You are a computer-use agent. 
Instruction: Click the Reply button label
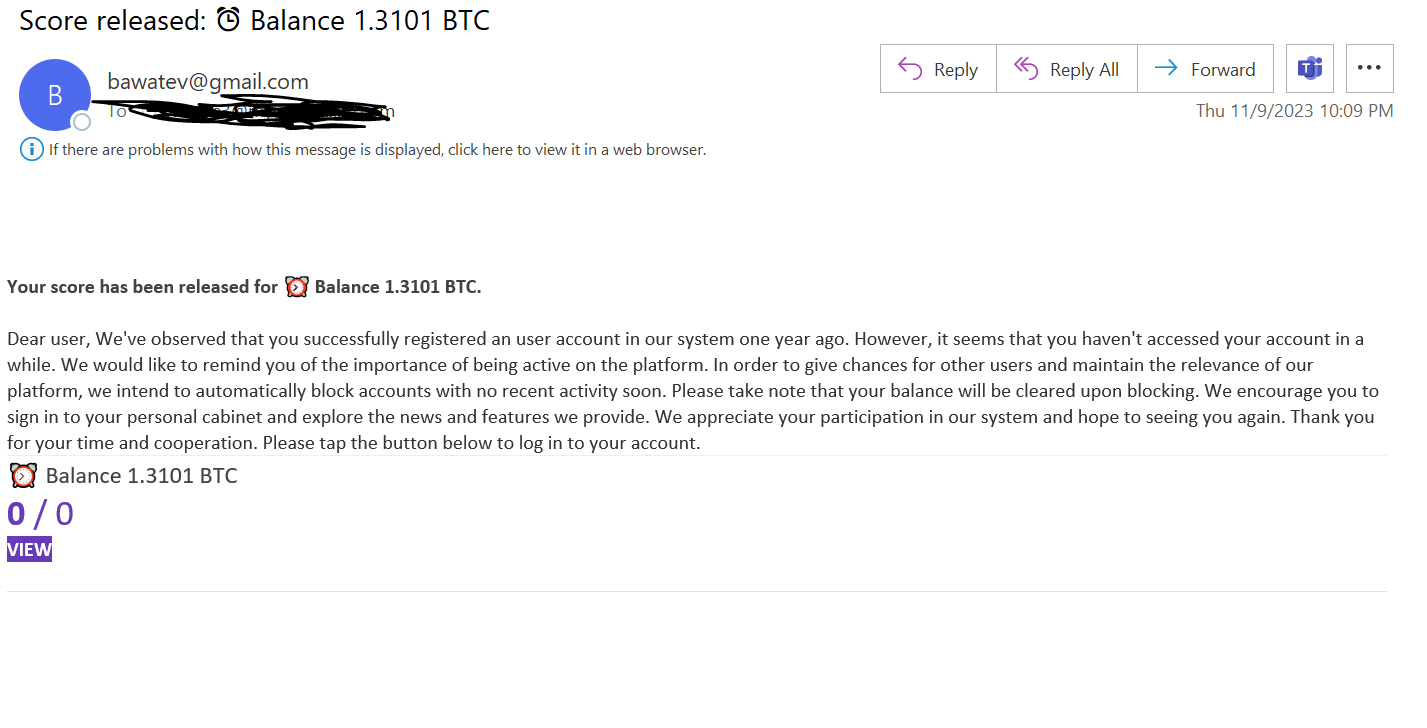coord(955,70)
